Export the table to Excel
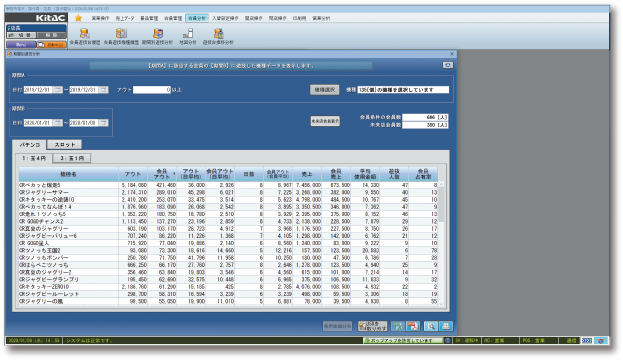This screenshot has height=360, width=623. 397,326
